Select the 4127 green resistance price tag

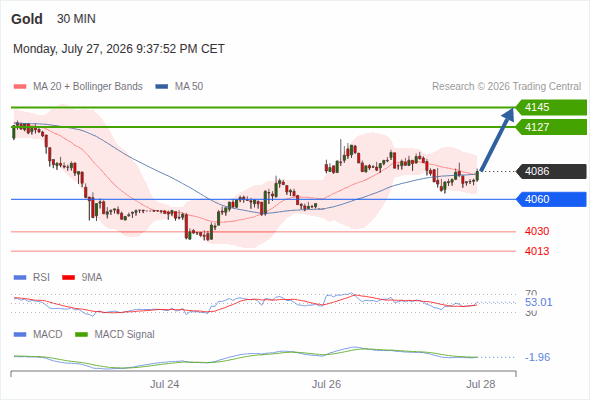[x=551, y=127]
